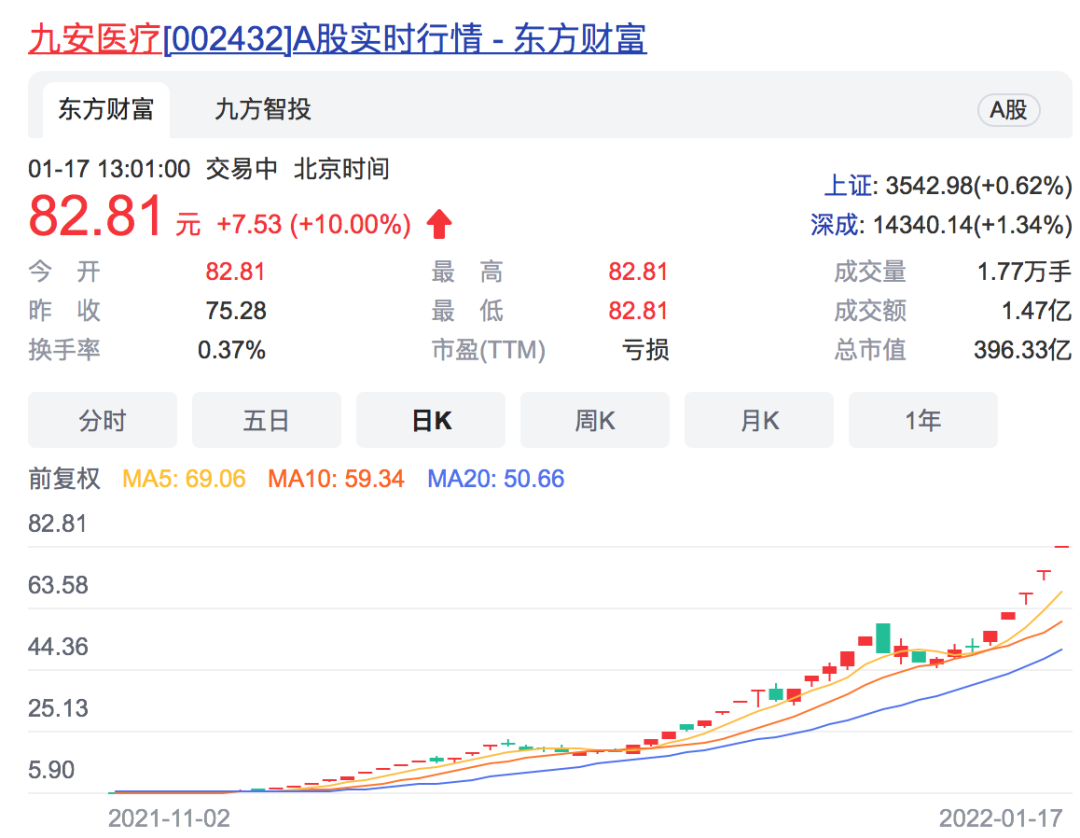Select the 月K chart view
1080x838 pixels.
tap(758, 421)
